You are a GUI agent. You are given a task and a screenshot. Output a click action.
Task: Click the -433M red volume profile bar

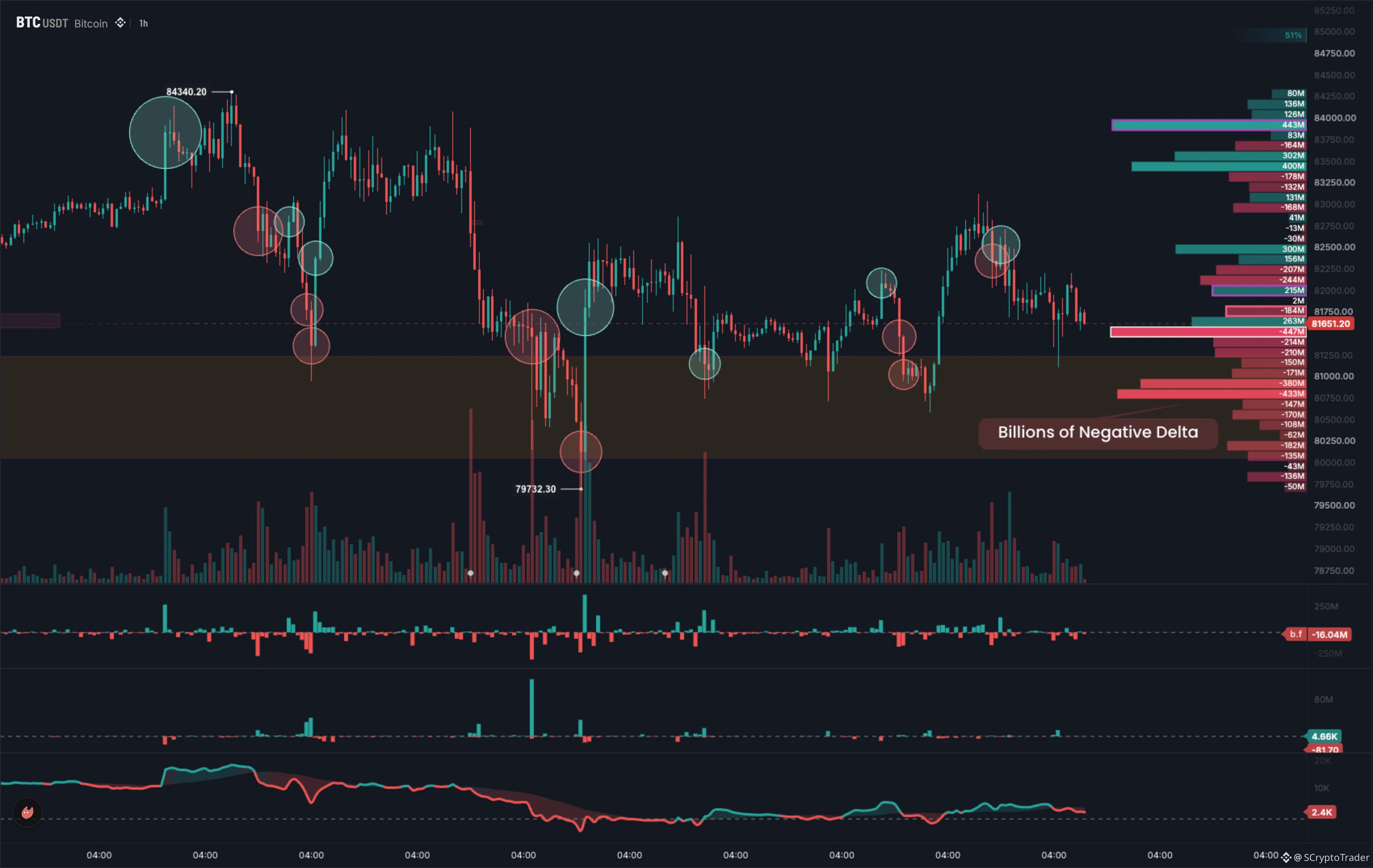click(1211, 394)
